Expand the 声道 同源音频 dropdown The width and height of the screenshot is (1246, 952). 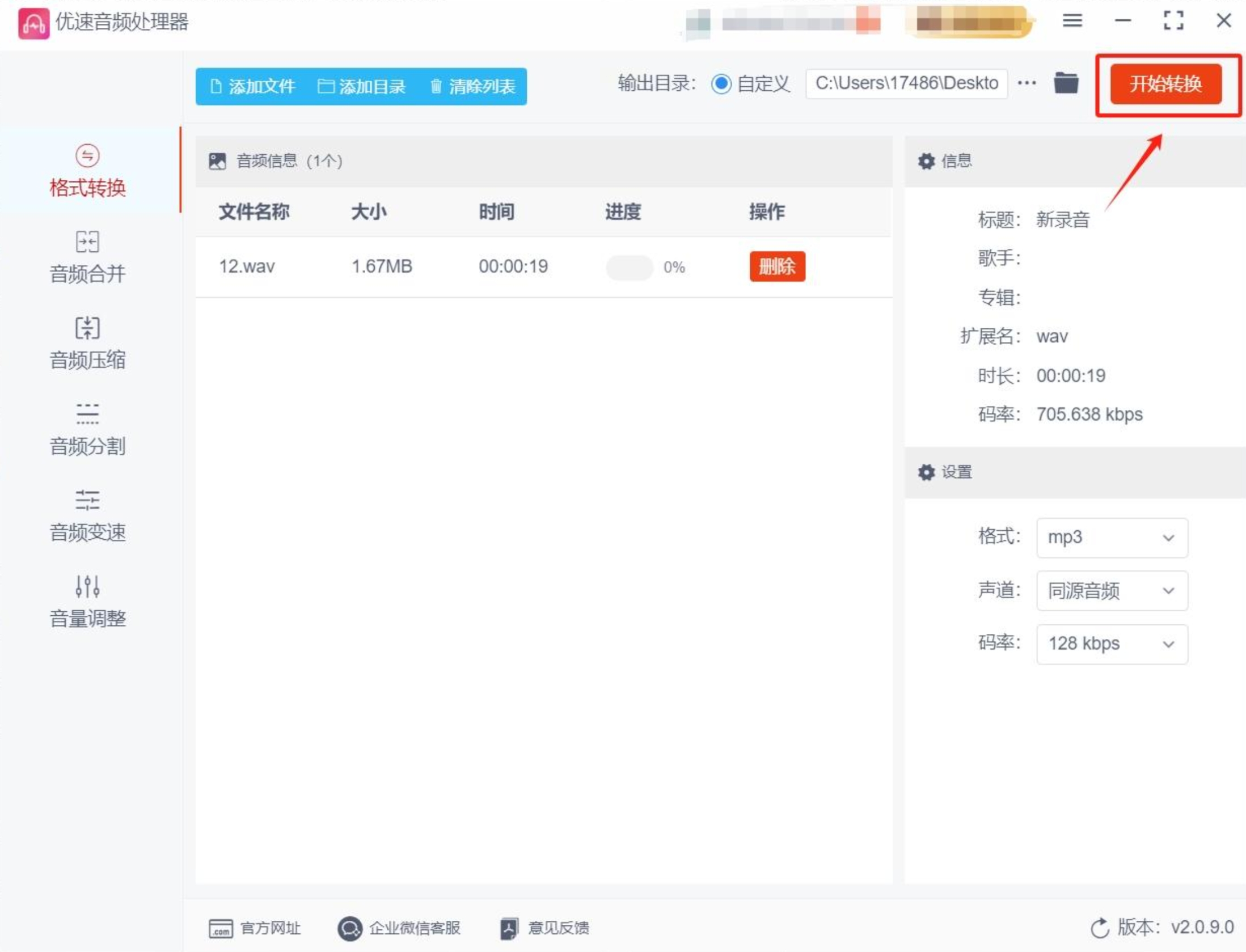(x=1112, y=590)
